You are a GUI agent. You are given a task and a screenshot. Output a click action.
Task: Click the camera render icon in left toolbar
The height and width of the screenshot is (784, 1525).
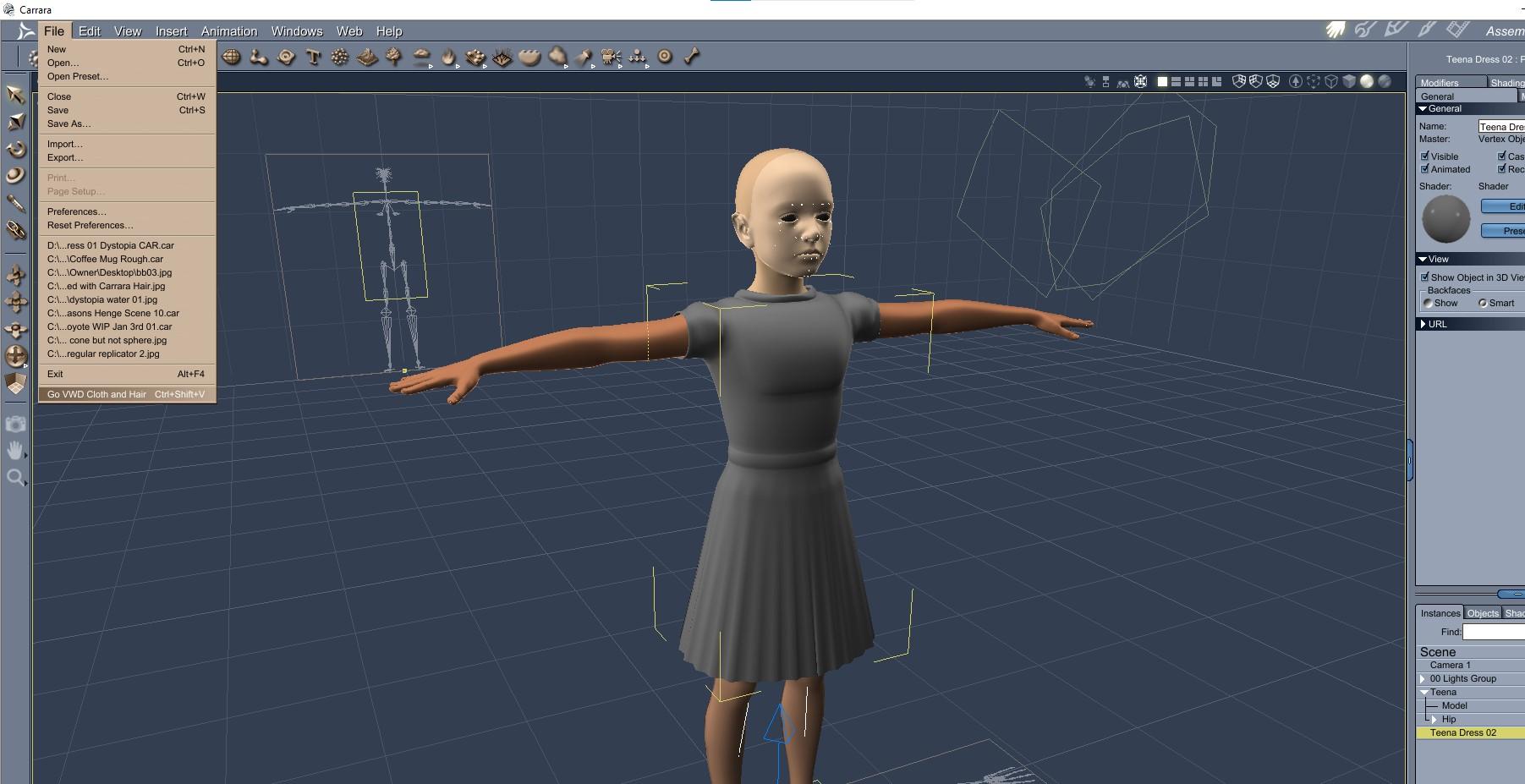click(x=15, y=424)
